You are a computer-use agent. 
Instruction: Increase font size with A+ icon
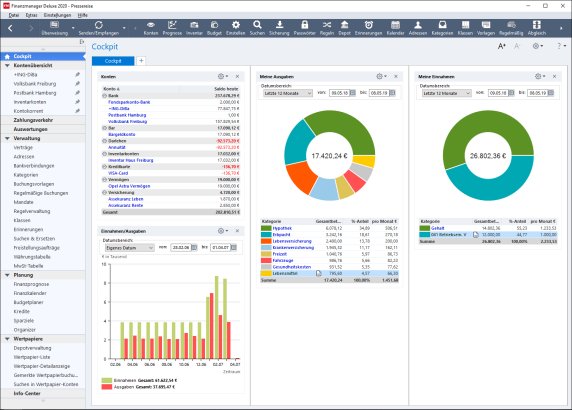[x=502, y=46]
